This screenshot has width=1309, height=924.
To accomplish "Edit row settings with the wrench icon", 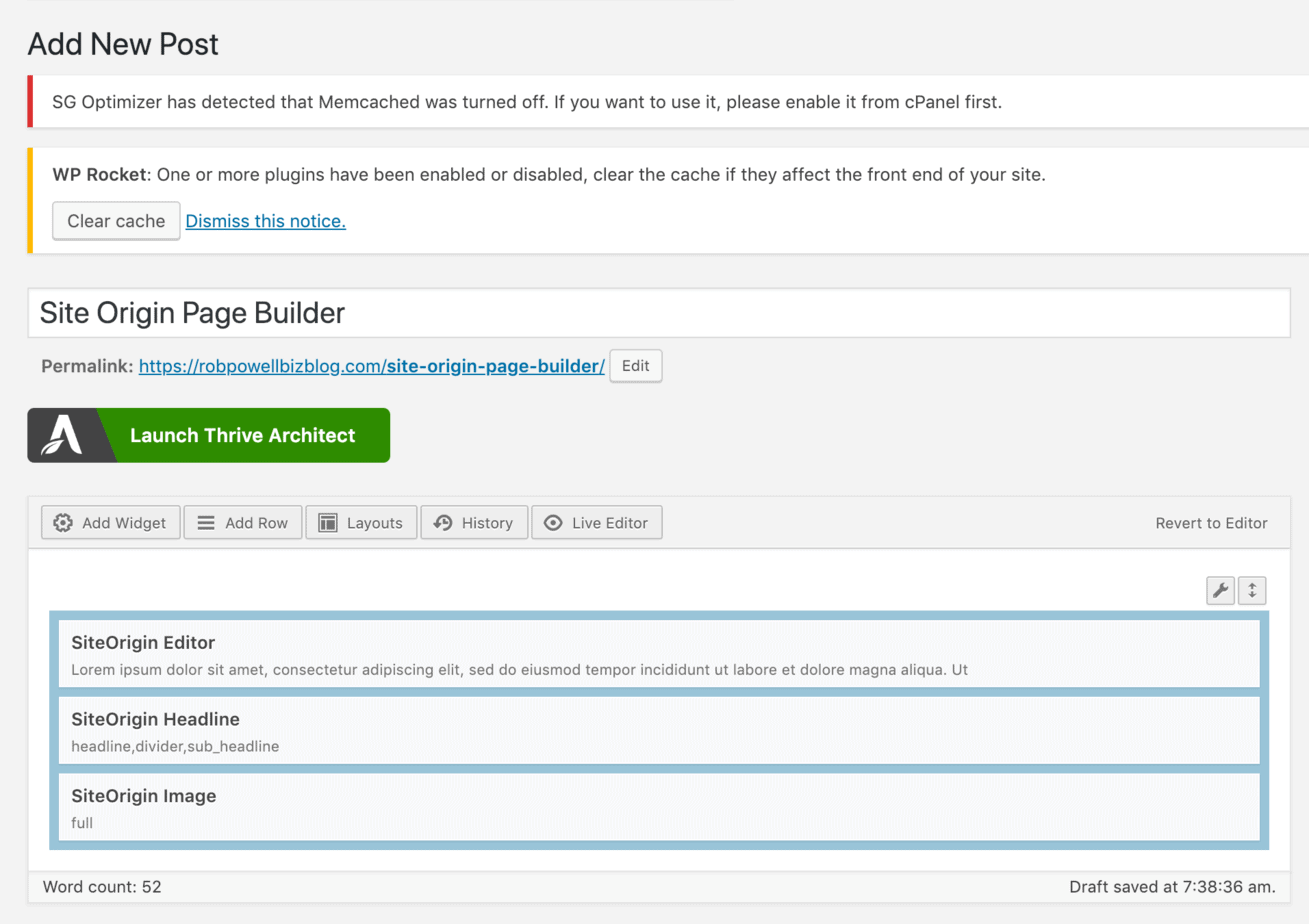I will 1220,590.
